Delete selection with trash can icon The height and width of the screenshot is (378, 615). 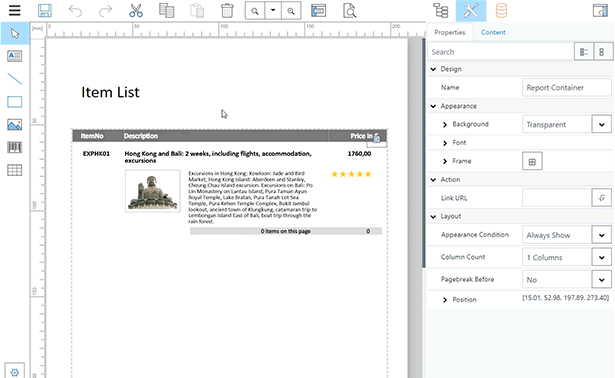[x=227, y=11]
